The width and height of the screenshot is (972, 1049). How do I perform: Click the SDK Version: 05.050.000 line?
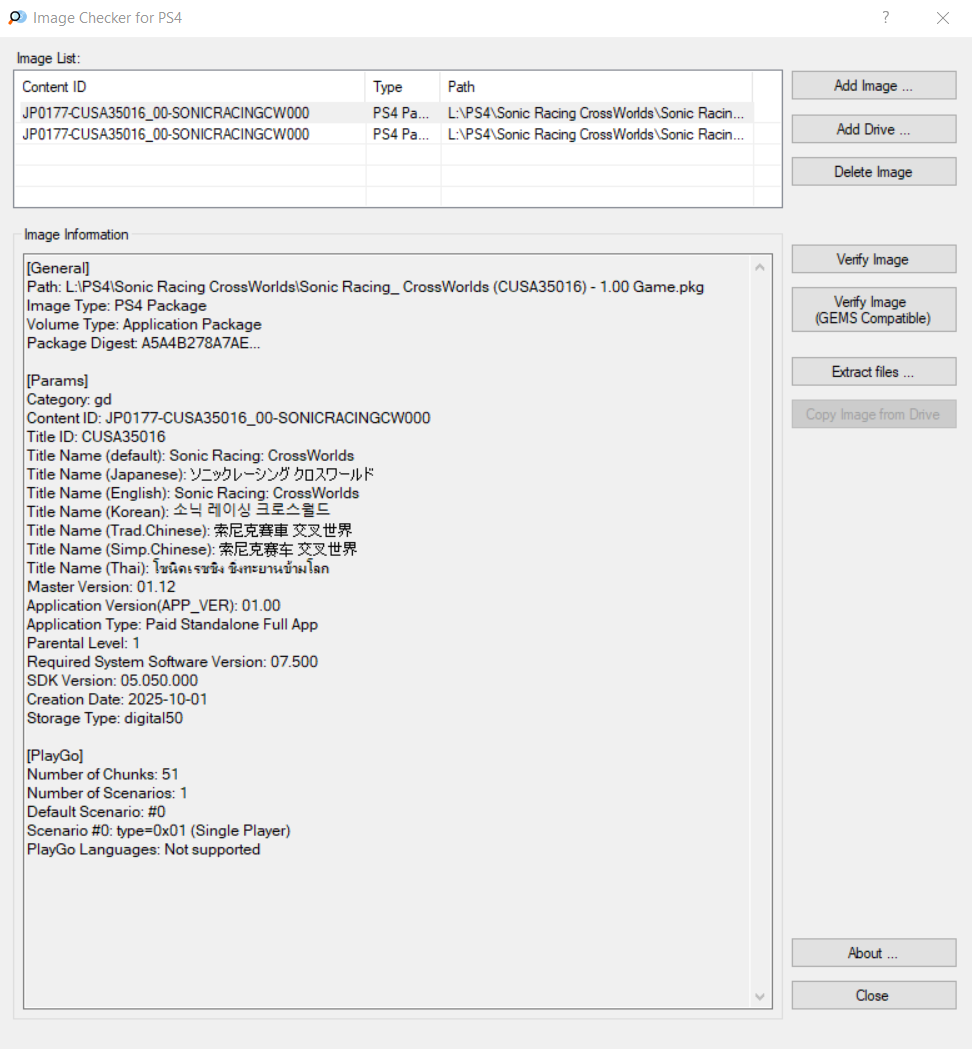(x=112, y=680)
